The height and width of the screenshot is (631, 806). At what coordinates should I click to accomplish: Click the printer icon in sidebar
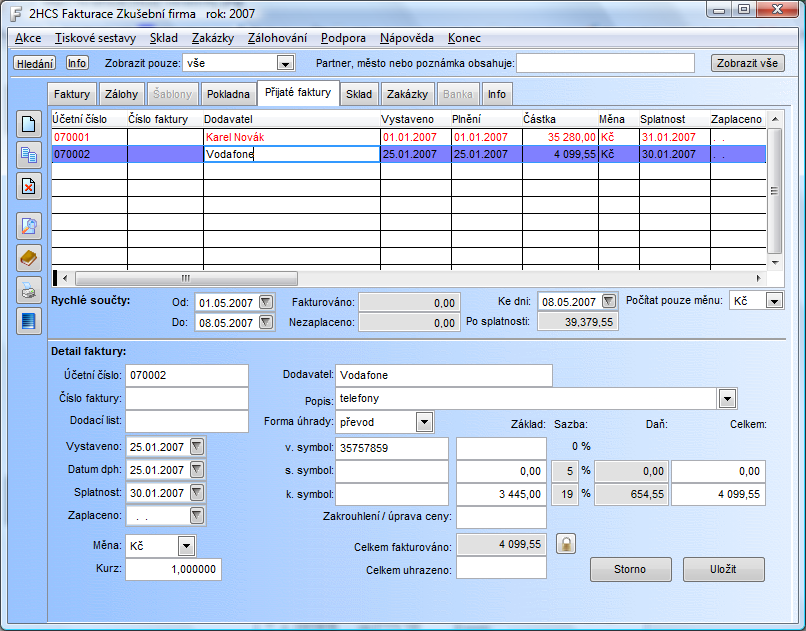click(28, 290)
